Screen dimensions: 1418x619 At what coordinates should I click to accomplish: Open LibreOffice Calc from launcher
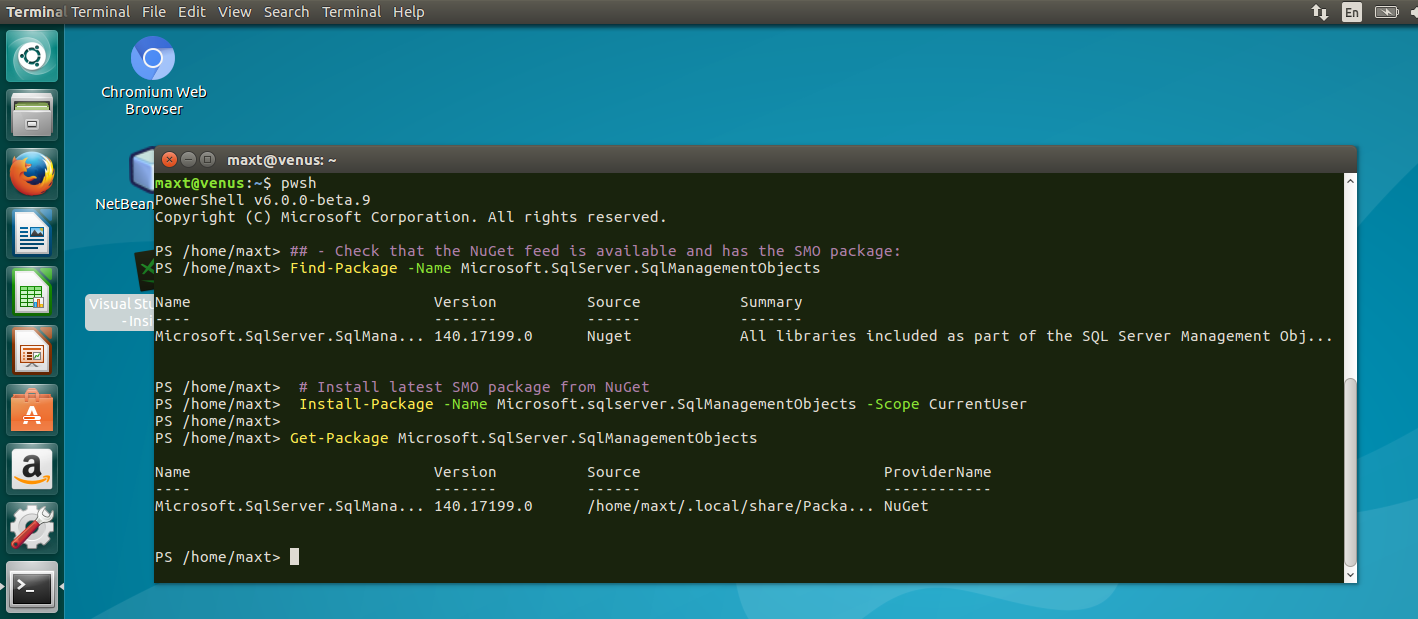point(32,292)
